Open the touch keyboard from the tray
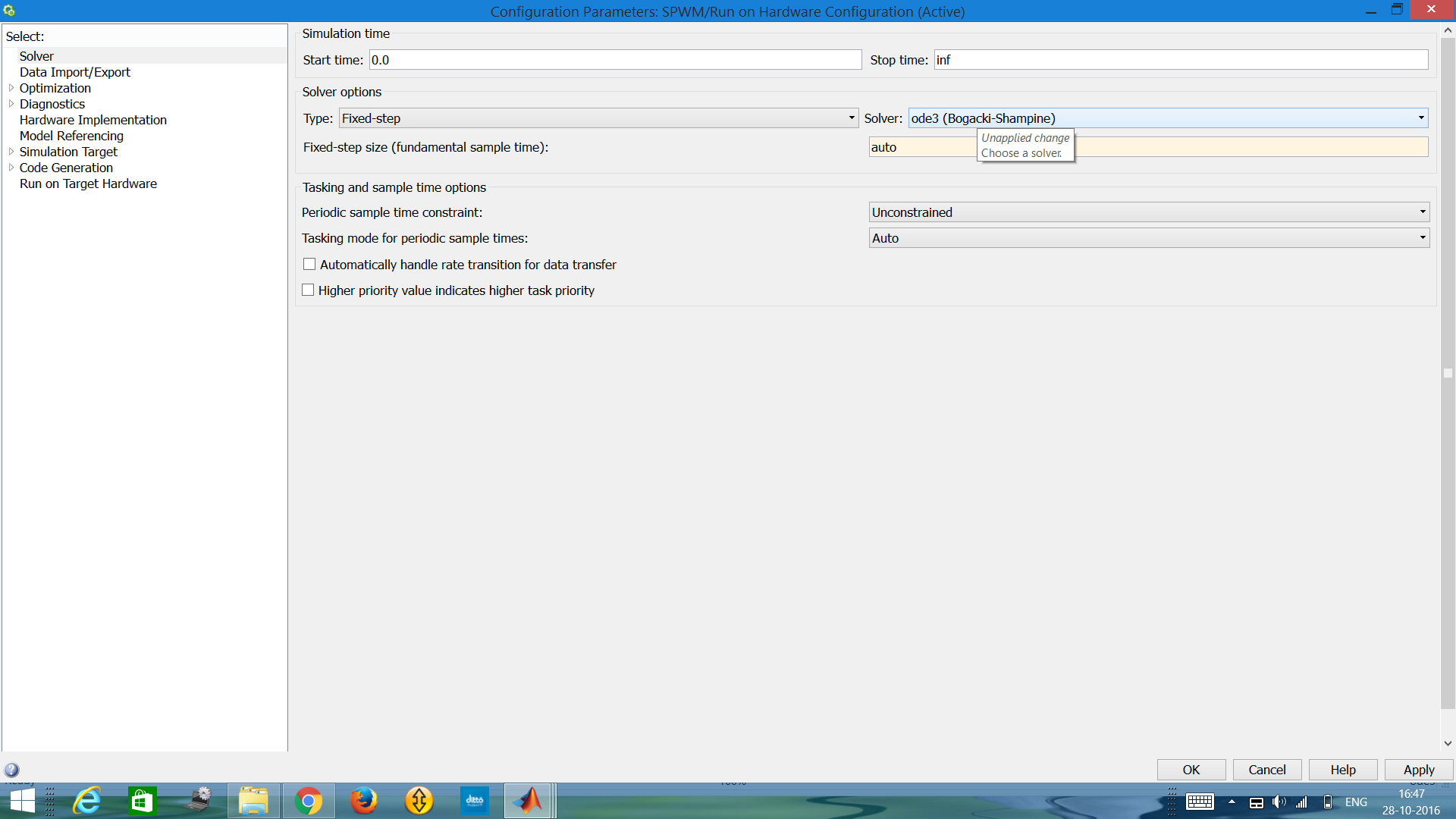The image size is (1456, 819). pyautogui.click(x=1200, y=802)
